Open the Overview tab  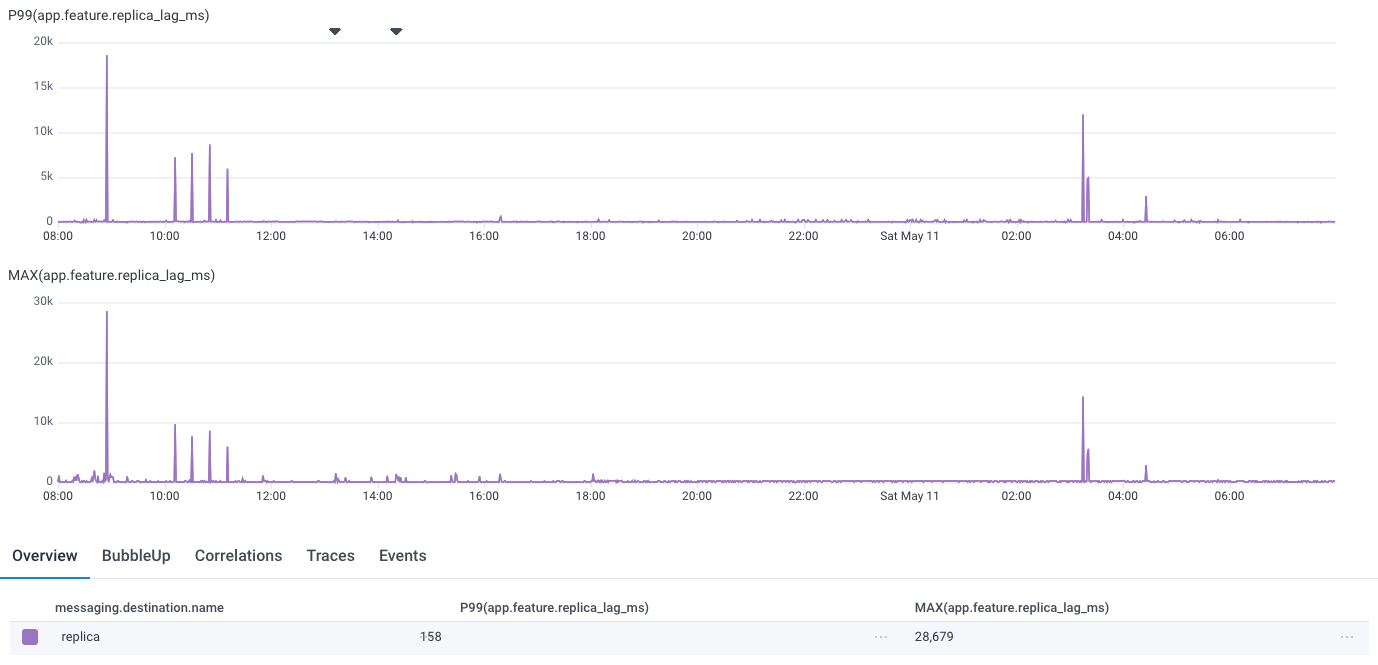[45, 556]
